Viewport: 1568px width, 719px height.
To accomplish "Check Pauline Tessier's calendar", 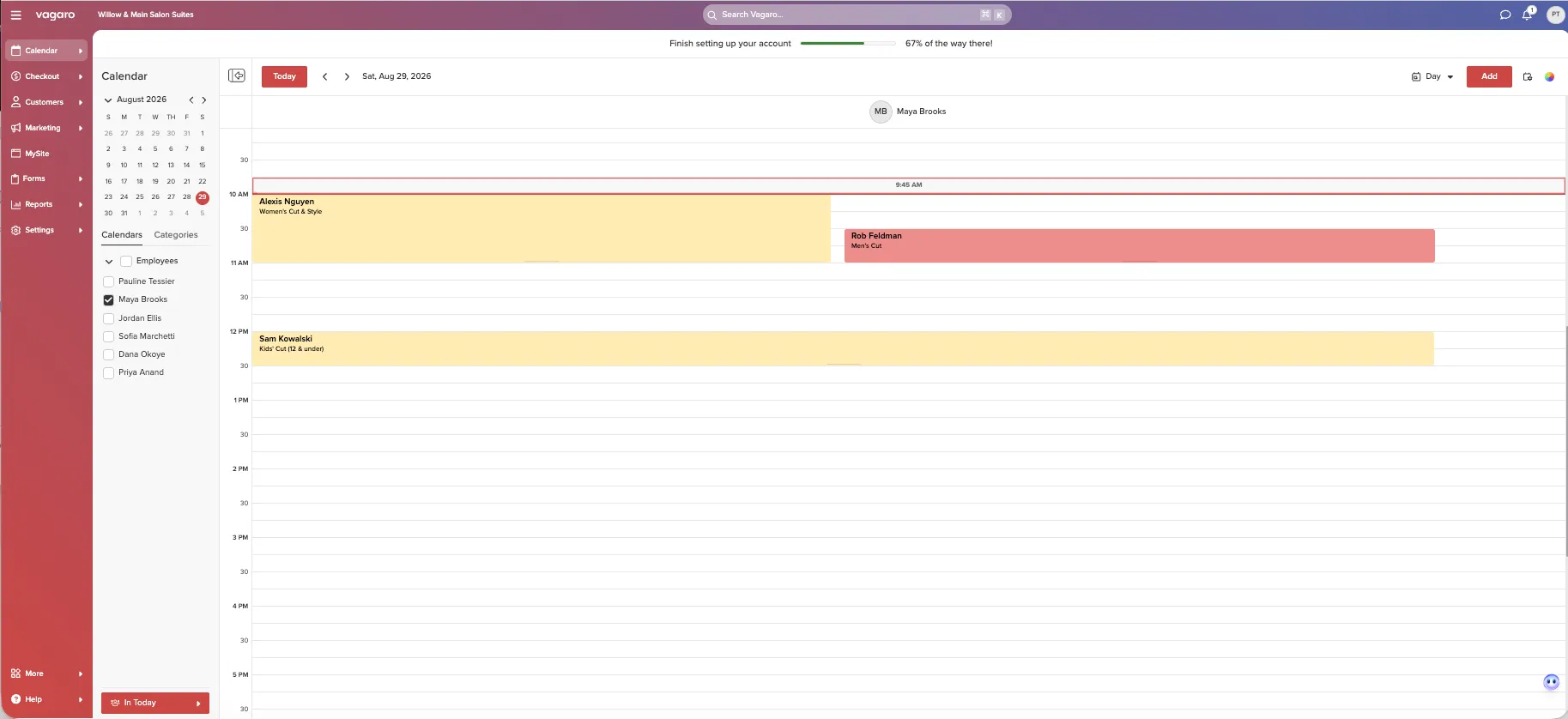I will (108, 281).
